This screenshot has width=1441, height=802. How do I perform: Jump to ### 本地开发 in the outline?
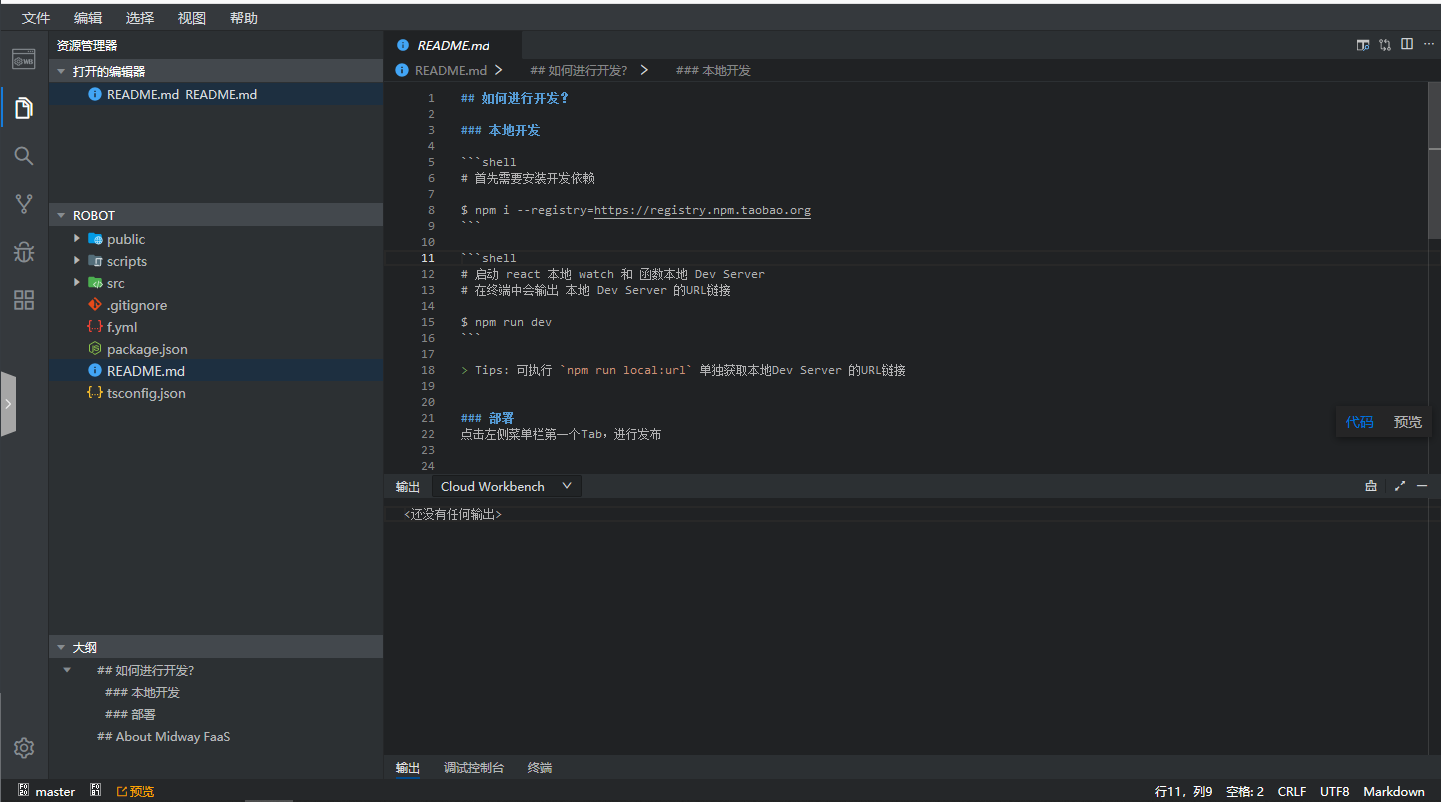[142, 692]
